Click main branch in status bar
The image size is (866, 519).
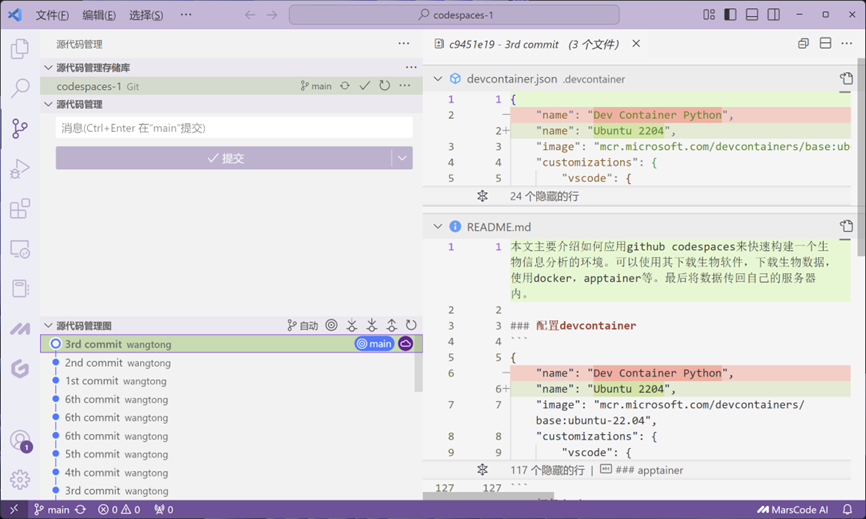pyautogui.click(x=51, y=510)
